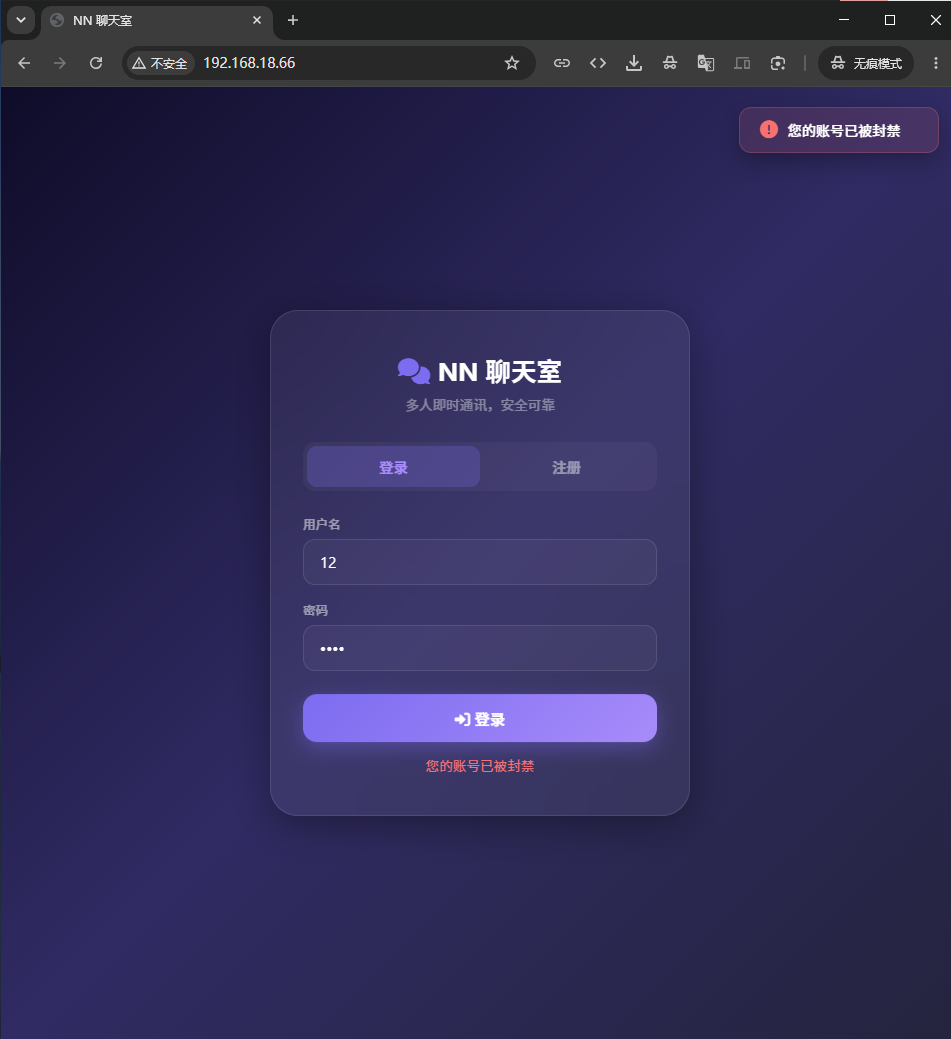Open the browser downloads icon

634,63
